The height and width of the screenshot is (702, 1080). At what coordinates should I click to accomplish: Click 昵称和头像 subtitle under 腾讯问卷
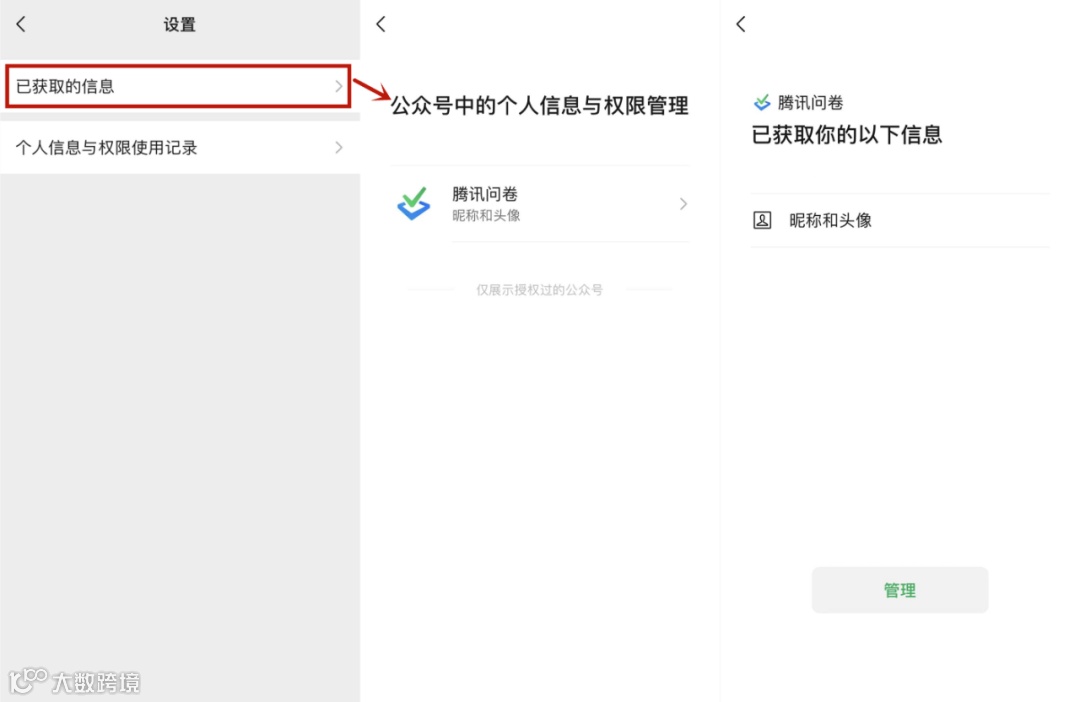(x=486, y=216)
